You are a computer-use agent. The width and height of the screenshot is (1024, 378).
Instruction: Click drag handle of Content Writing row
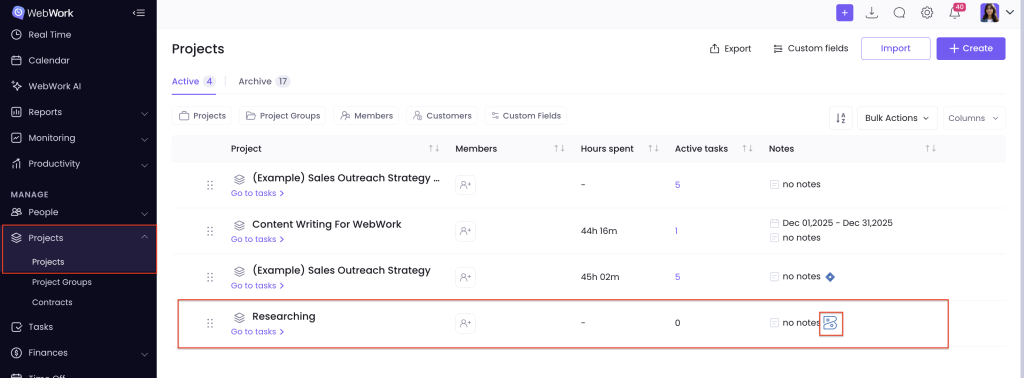coord(210,231)
